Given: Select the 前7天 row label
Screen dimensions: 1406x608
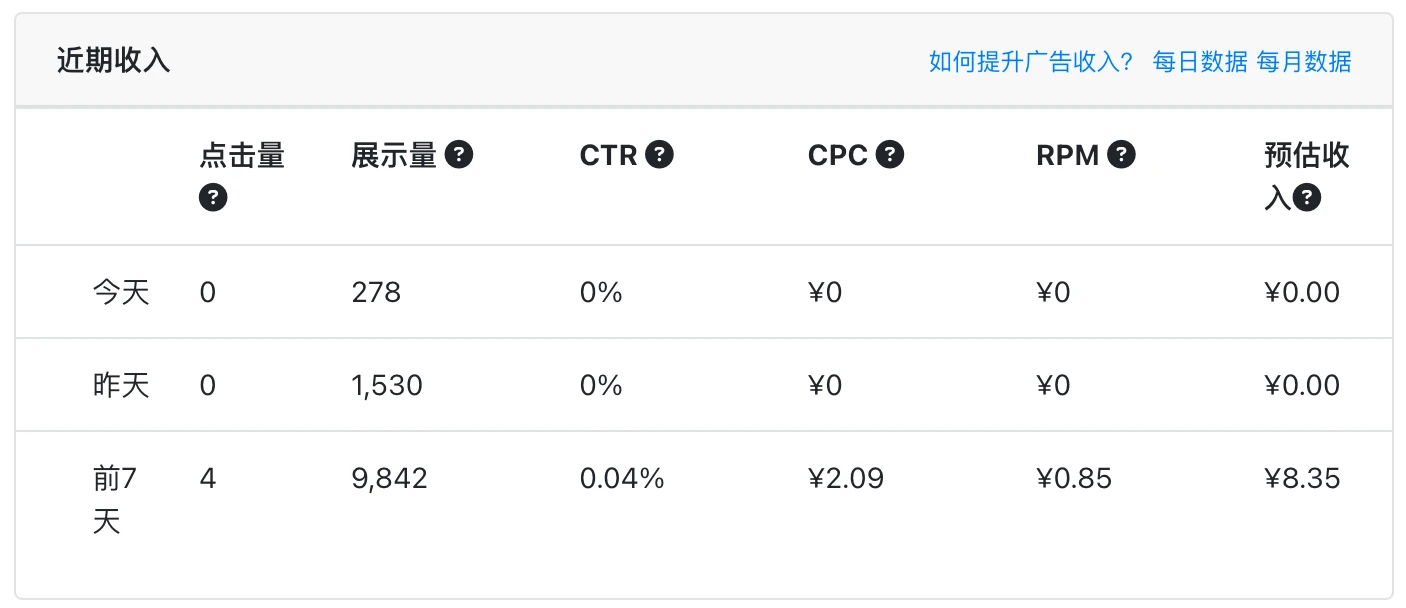Looking at the screenshot, I should point(114,500).
